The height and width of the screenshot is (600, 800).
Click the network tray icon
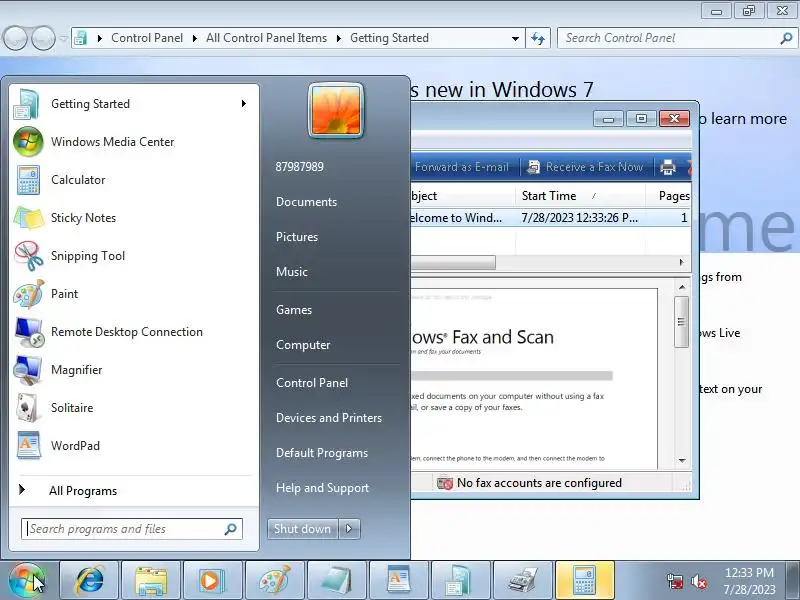click(674, 581)
